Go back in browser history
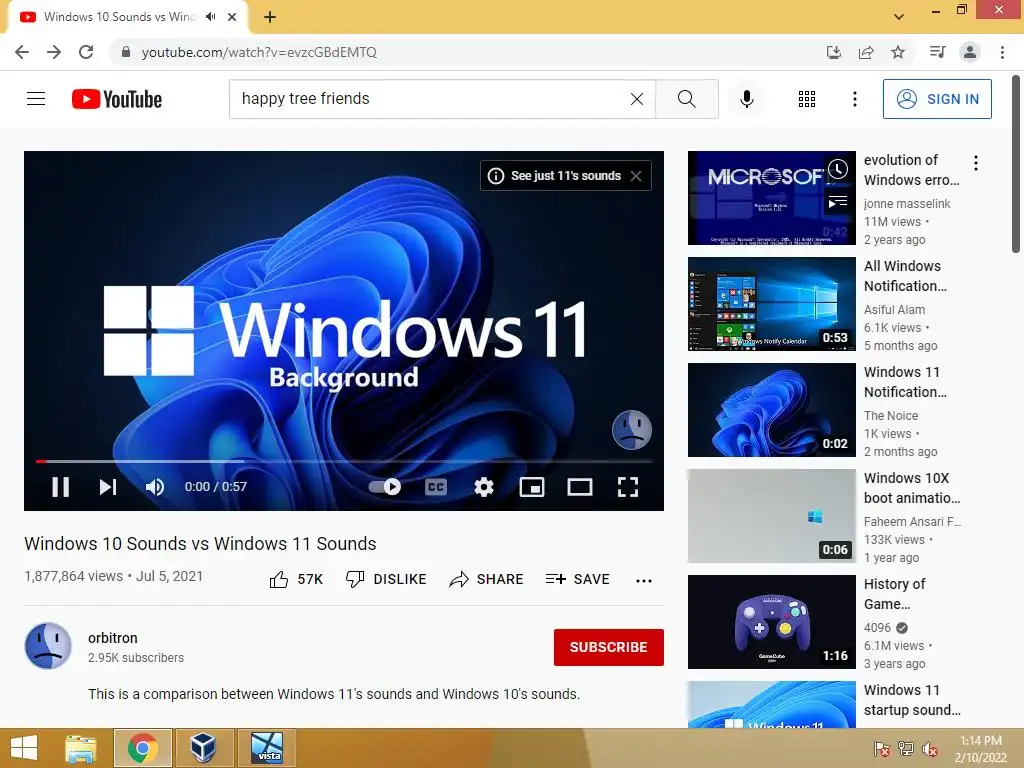The width and height of the screenshot is (1024, 768). 22,52
